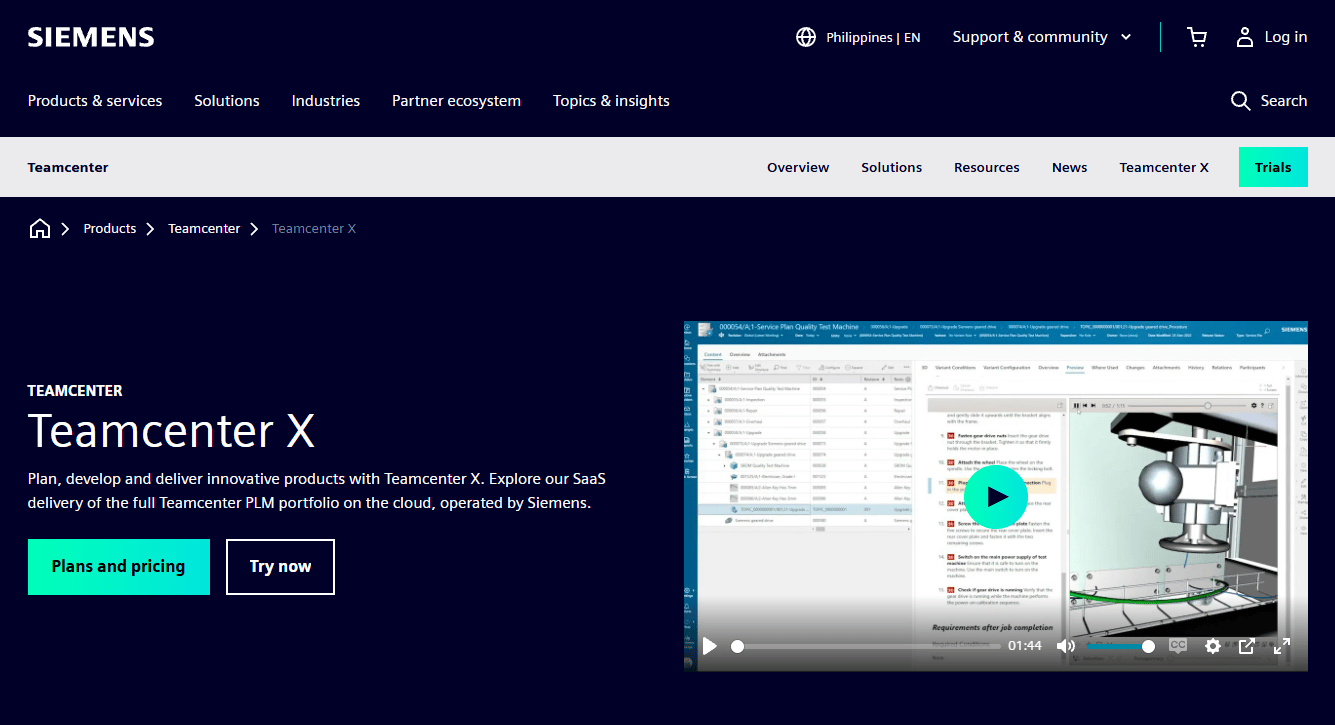
Task: Click the Try now button
Action: coord(280,567)
